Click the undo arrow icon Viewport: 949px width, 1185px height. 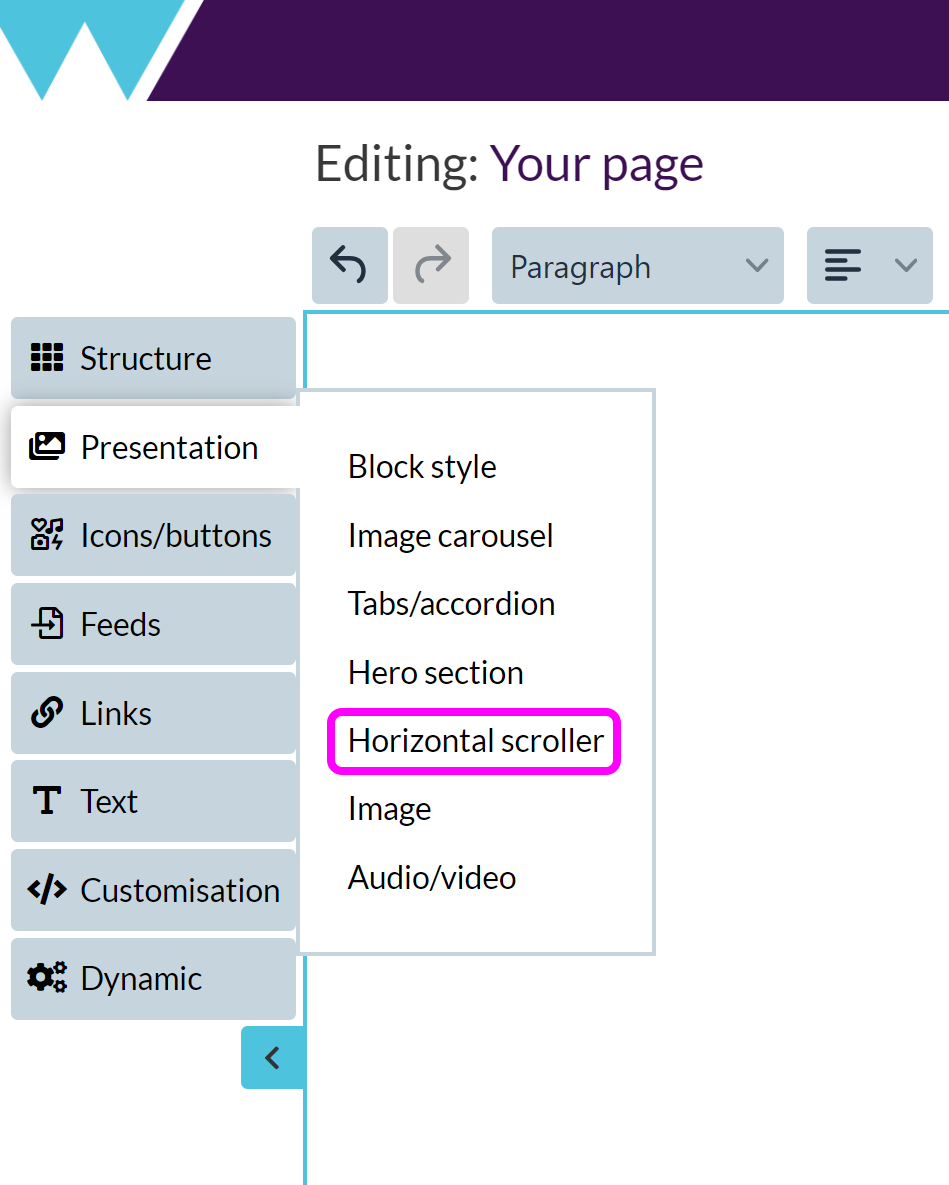349,266
